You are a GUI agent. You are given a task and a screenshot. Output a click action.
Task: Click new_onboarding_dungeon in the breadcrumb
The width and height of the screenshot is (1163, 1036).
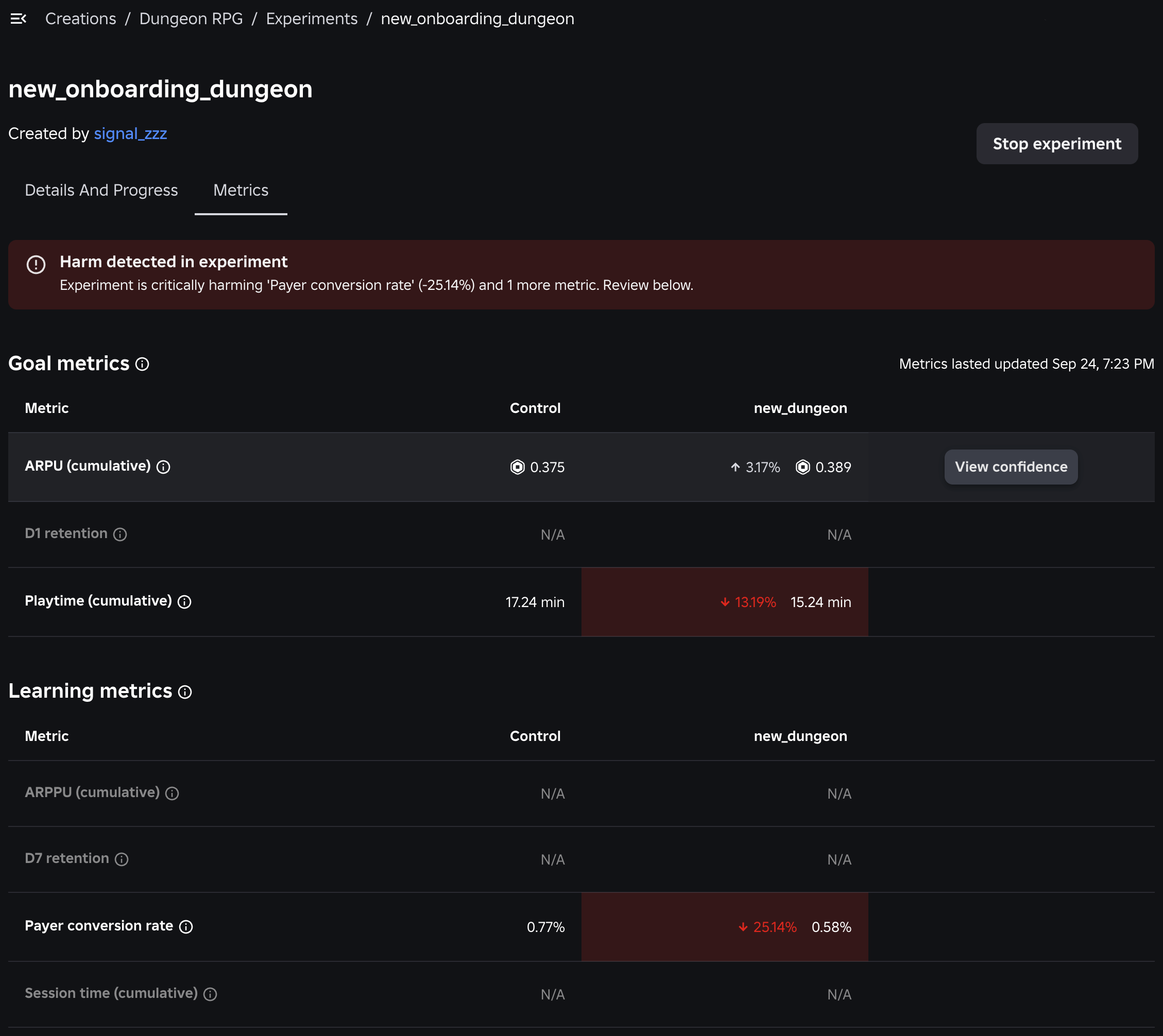click(477, 19)
